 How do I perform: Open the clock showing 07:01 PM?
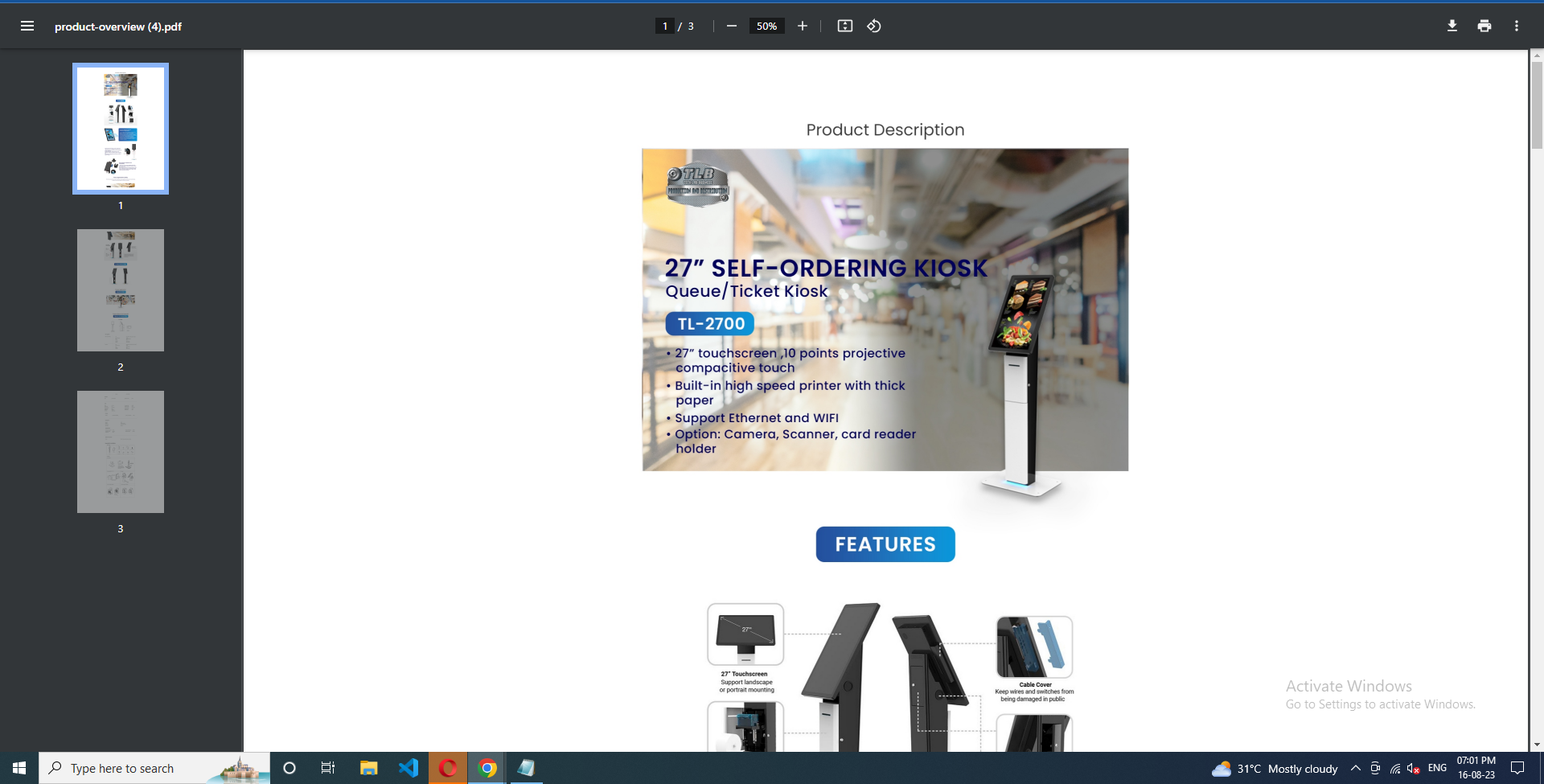point(1476,768)
